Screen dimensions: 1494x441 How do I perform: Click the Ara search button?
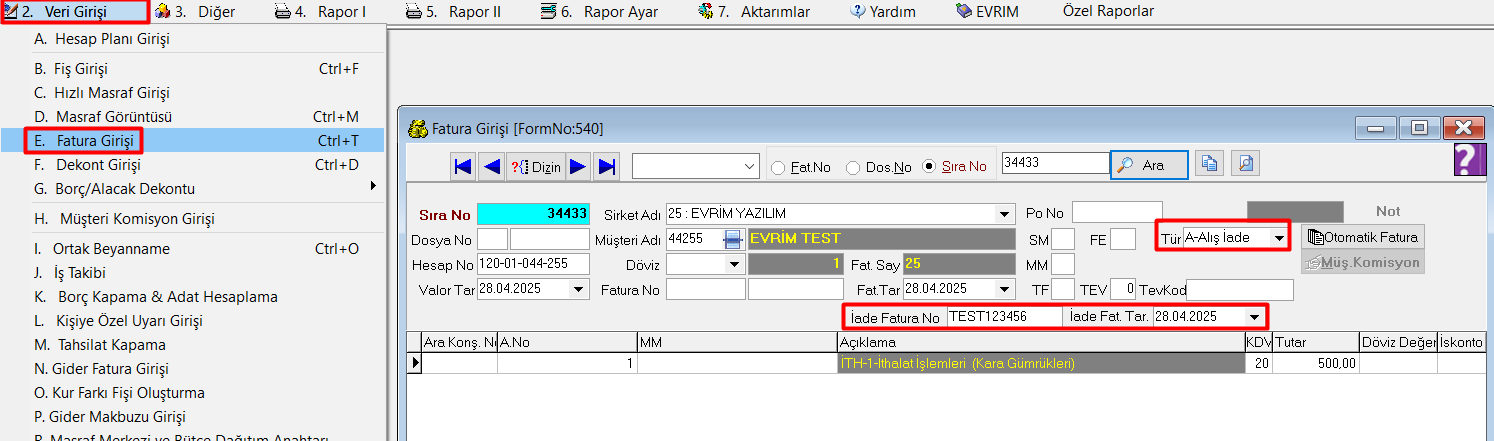(x=1149, y=166)
